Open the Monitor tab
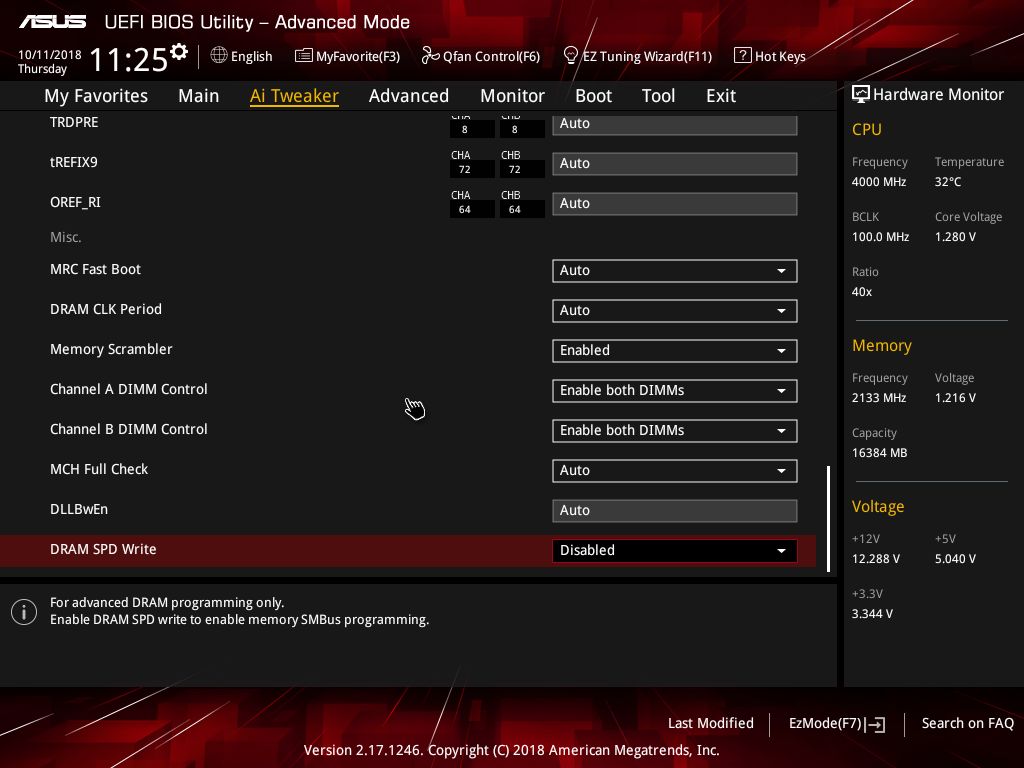This screenshot has width=1024, height=768. (513, 96)
